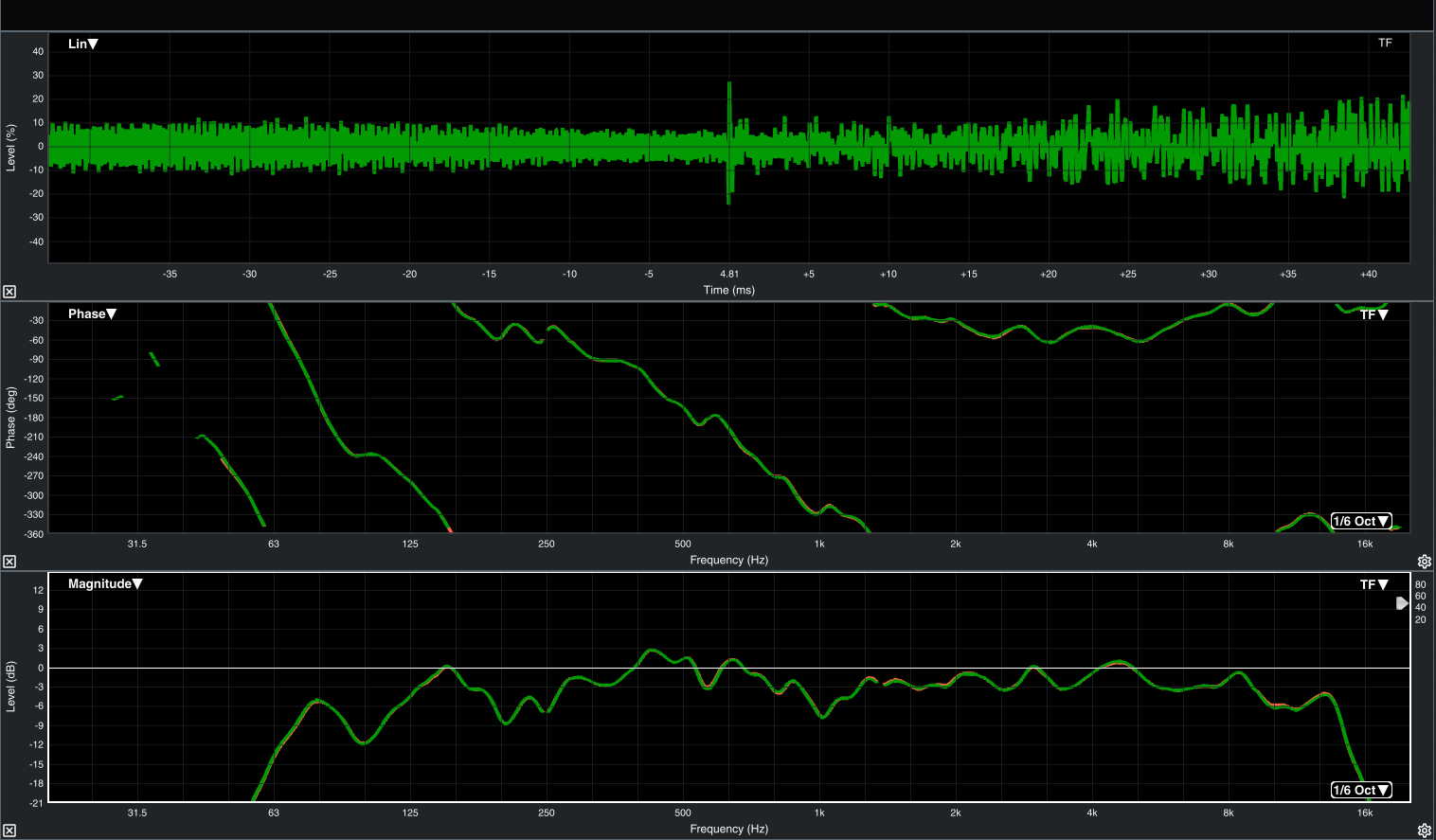Change 1/6 Oct smoothing in Phase plot

(x=1360, y=521)
